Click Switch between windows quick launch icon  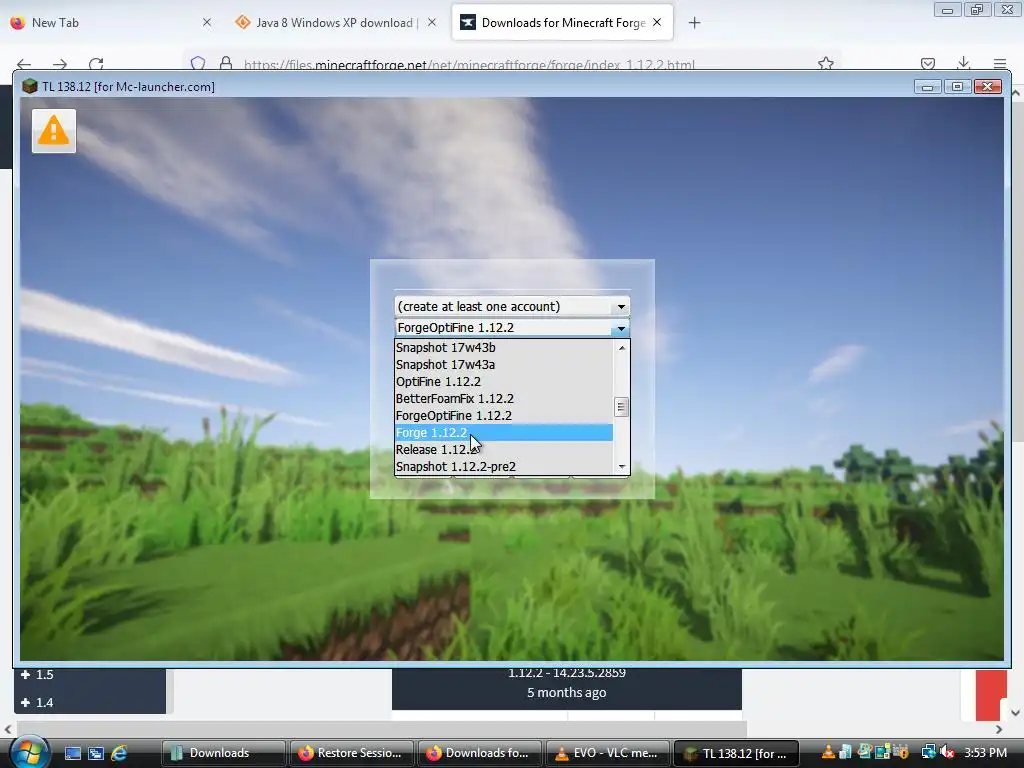[96, 753]
